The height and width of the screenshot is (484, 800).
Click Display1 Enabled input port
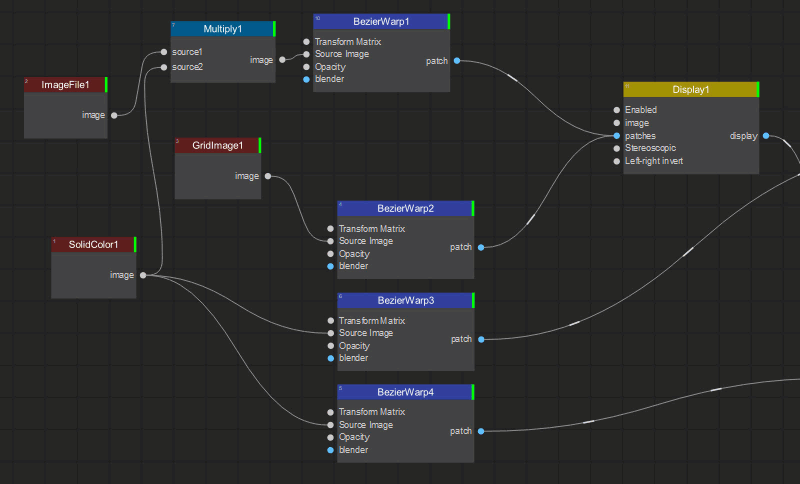pos(617,110)
